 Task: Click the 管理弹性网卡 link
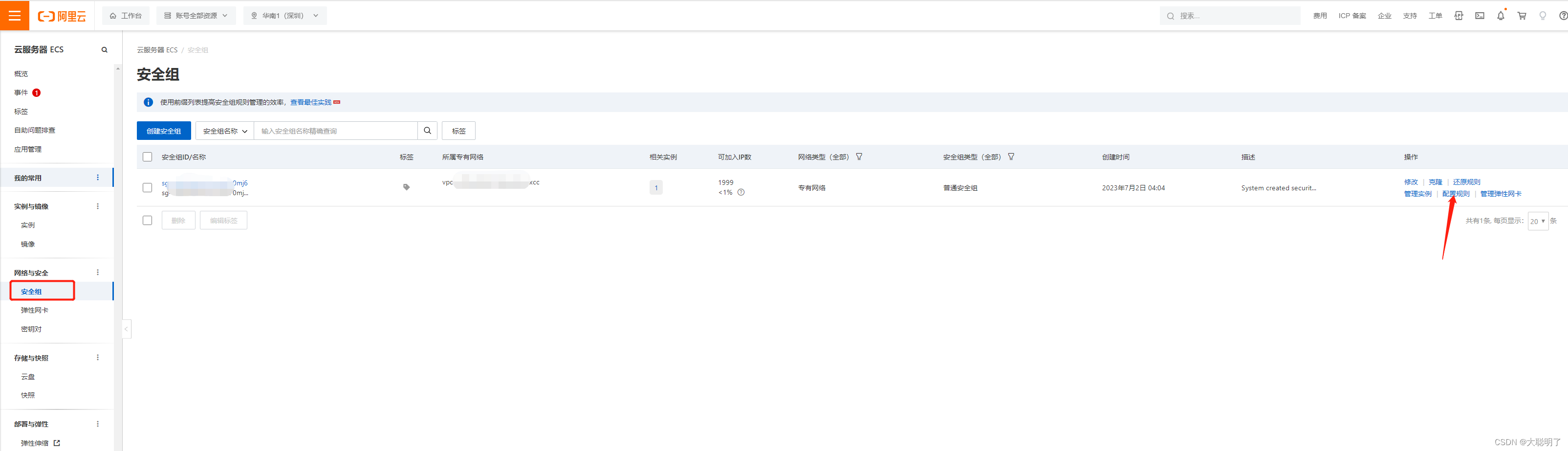click(1501, 193)
